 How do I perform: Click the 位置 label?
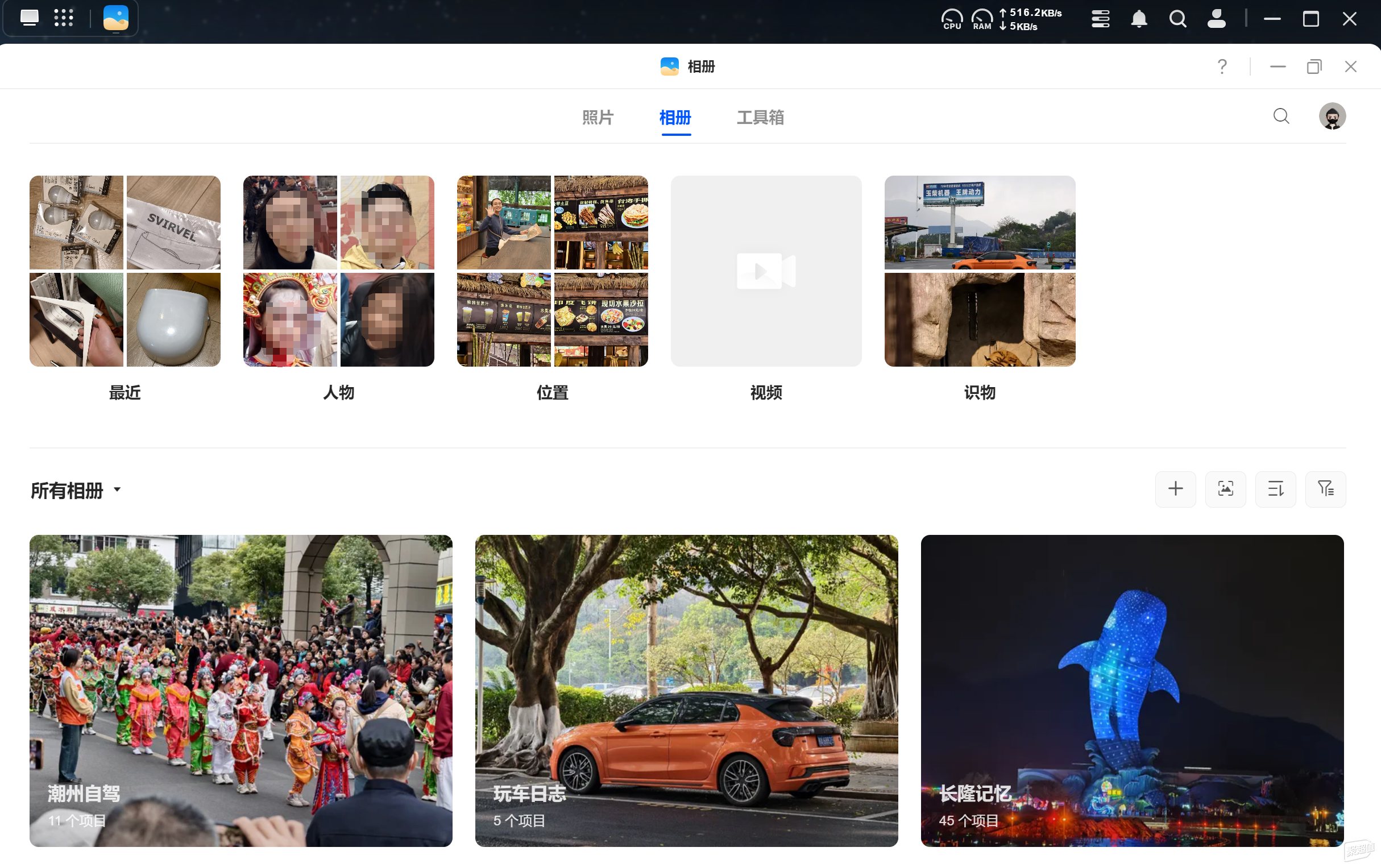[552, 393]
